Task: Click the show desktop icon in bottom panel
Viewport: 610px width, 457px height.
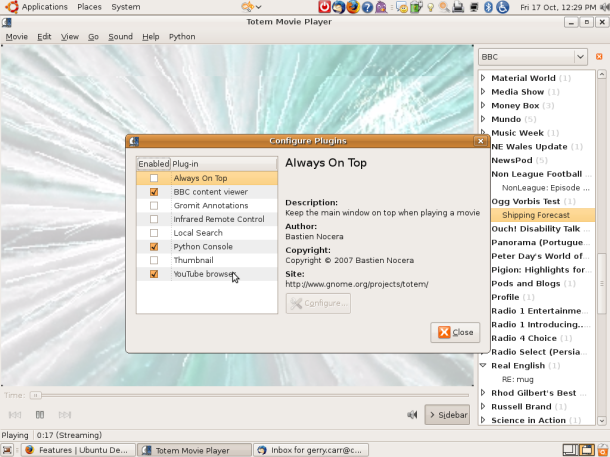Action: [7, 450]
